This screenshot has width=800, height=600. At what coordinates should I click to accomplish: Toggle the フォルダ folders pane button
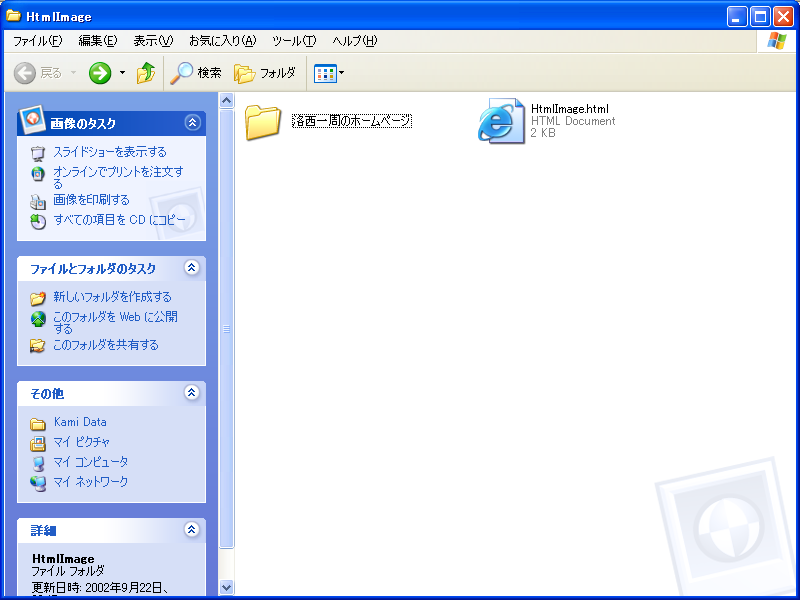coord(265,73)
